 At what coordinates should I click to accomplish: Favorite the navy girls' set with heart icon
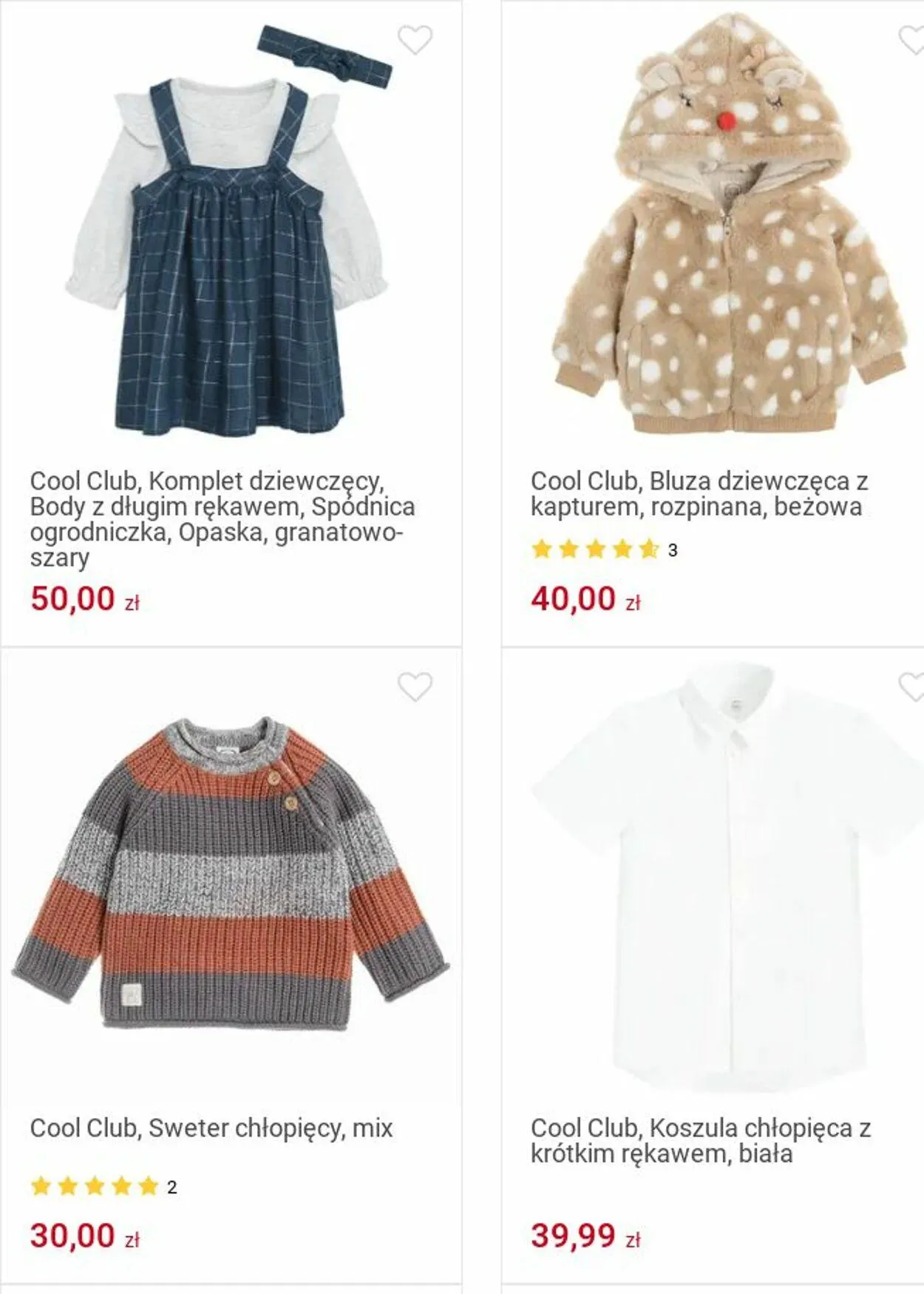click(415, 40)
